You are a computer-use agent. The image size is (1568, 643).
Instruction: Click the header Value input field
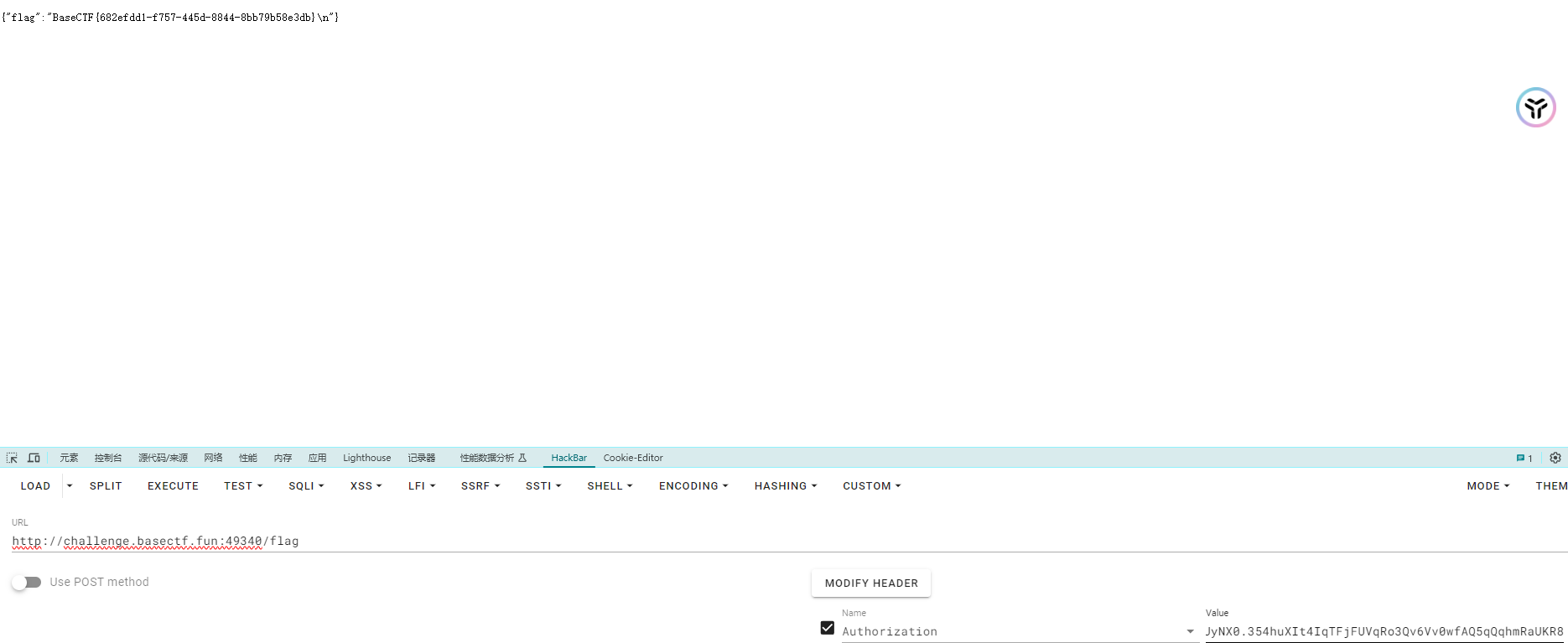(1384, 632)
